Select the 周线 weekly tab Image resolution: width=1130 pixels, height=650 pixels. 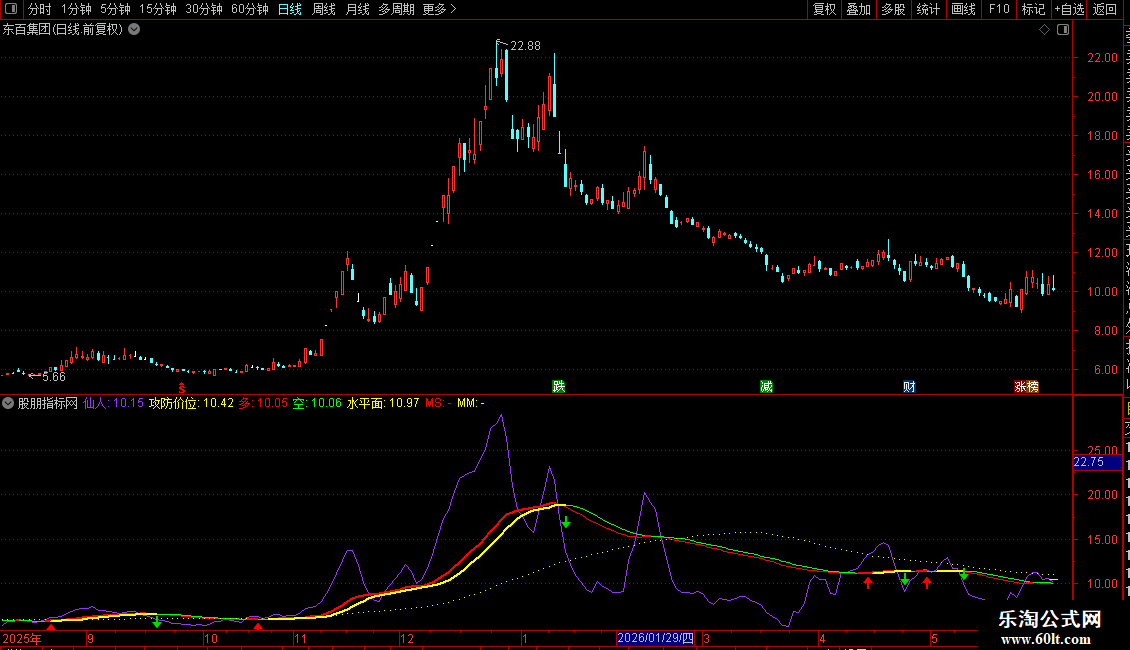(x=324, y=9)
